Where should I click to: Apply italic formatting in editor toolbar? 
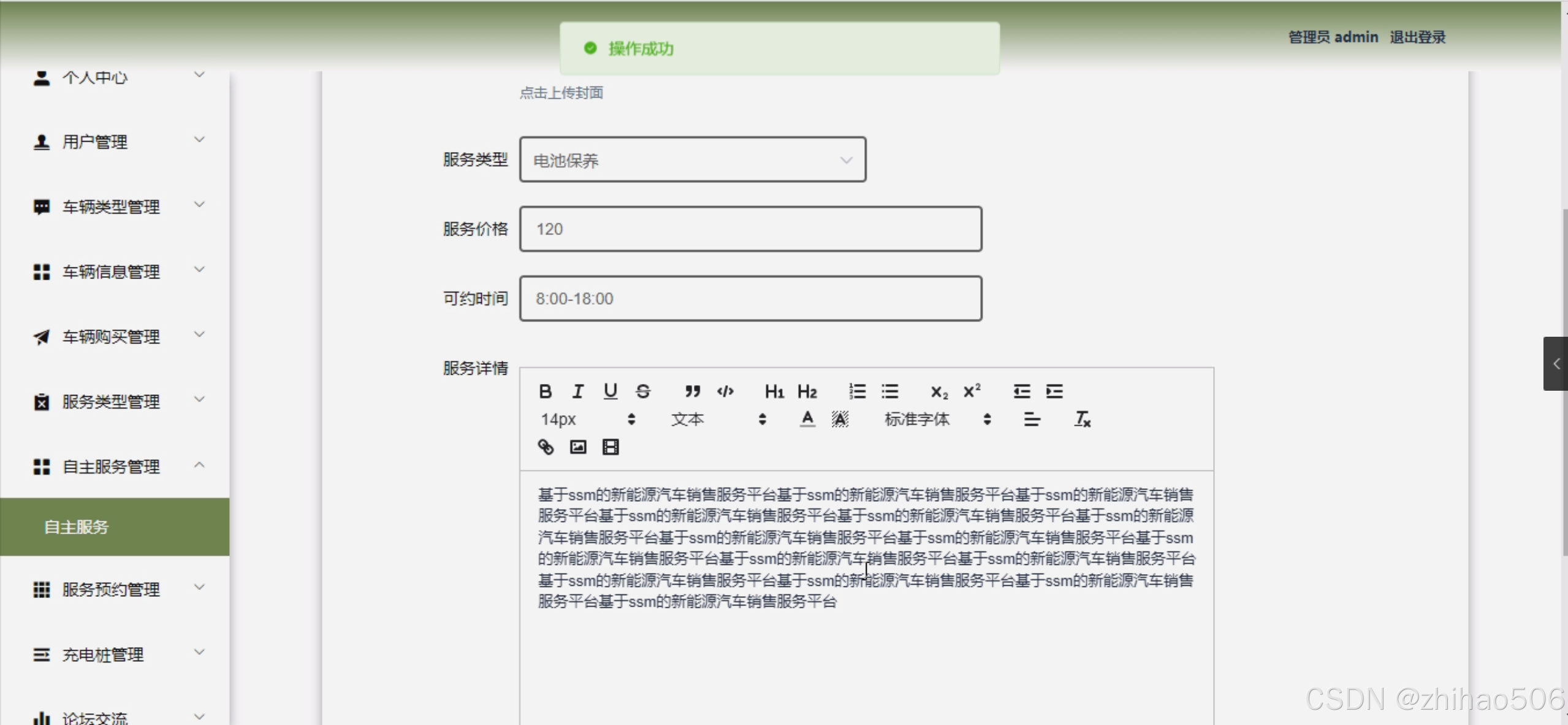[x=577, y=391]
